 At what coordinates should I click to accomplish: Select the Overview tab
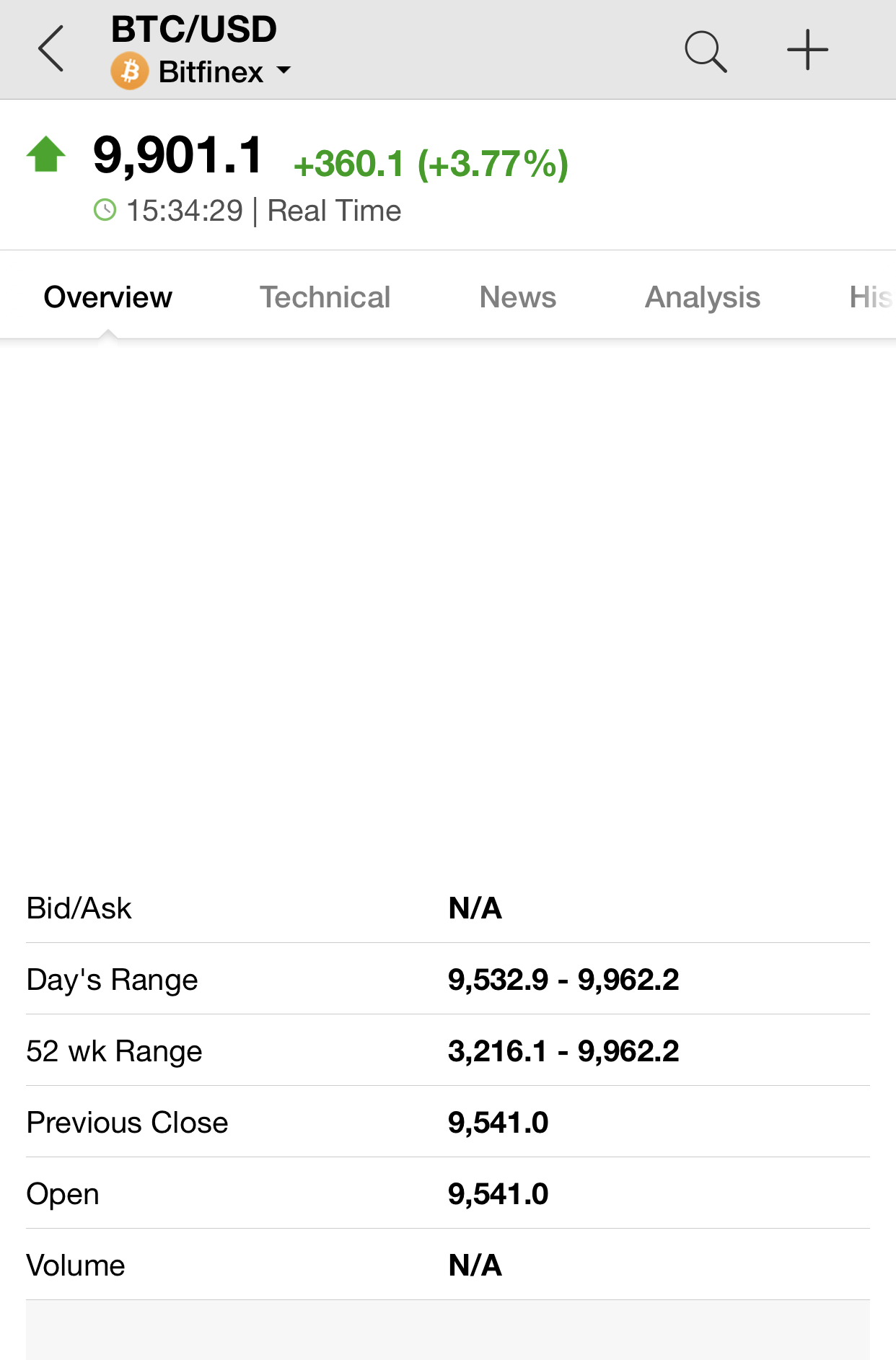[x=108, y=297]
